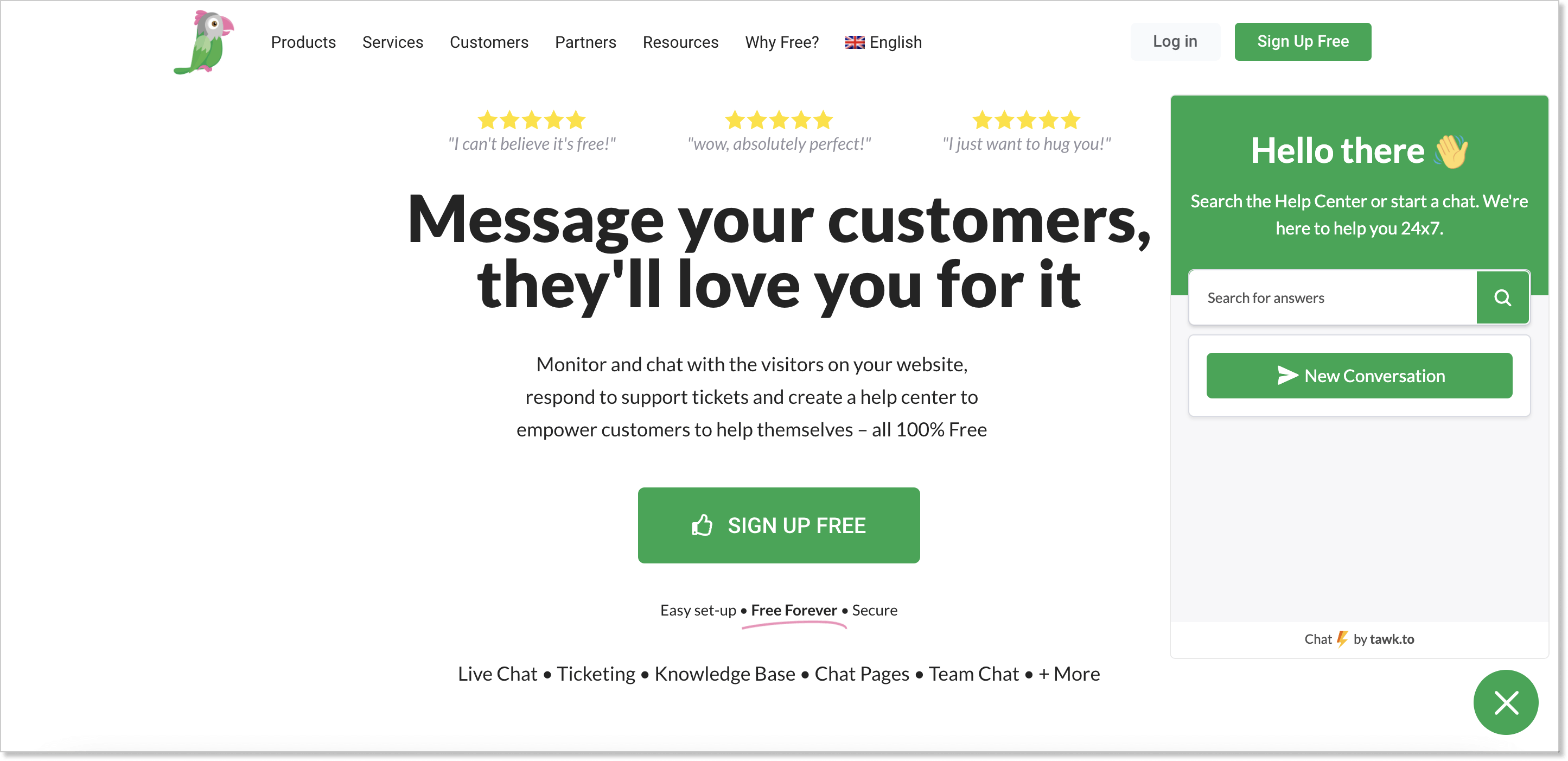Click the SIGN UP FREE button
Screen dimensions: 1568x761
tap(778, 524)
